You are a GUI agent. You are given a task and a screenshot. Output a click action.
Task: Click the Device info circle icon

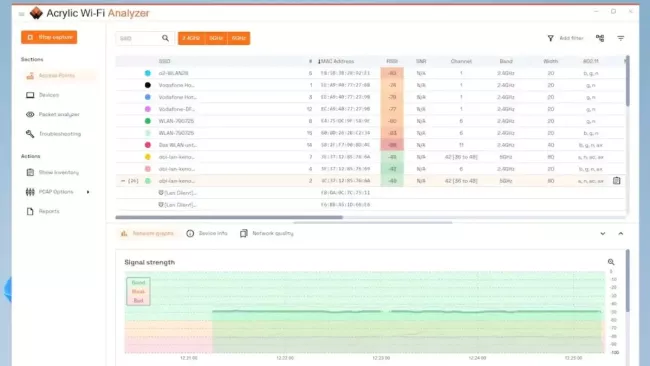coord(190,233)
